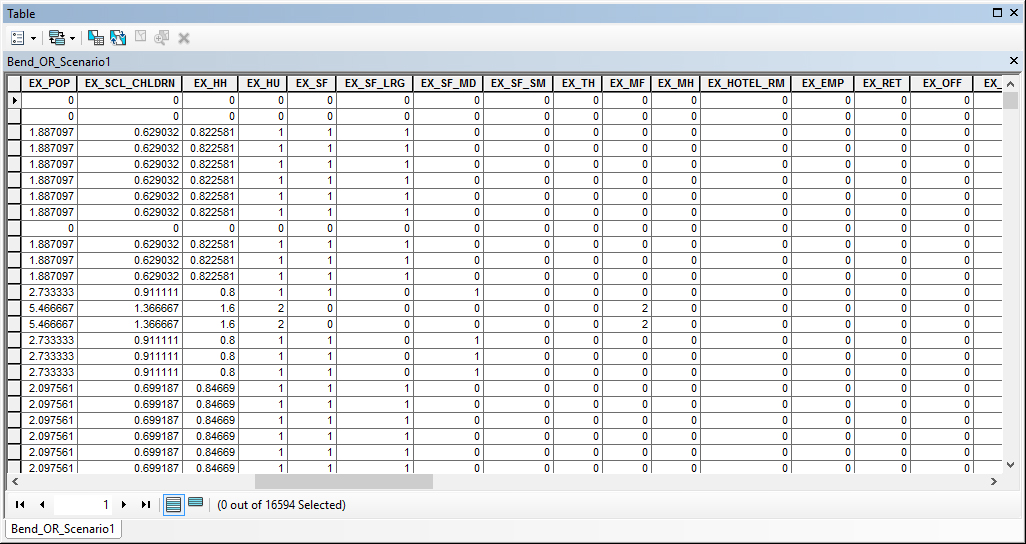
Task: Click the Switch Selection icon
Action: 118,38
